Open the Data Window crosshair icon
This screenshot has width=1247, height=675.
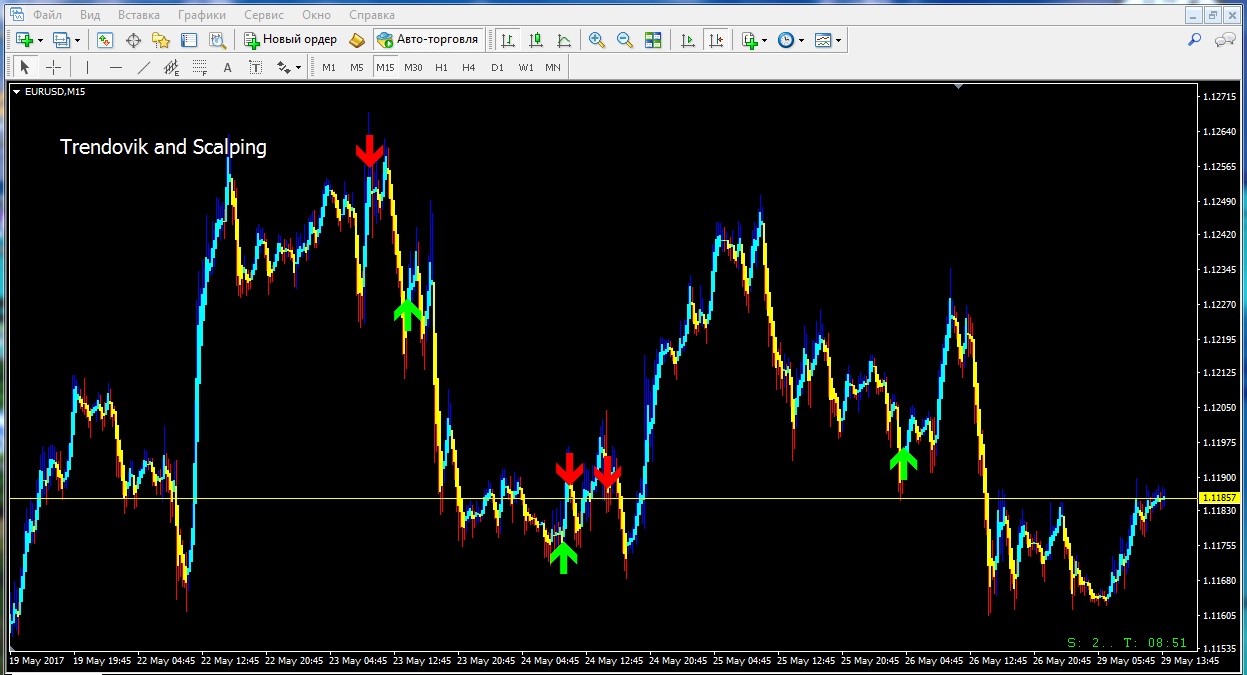pyautogui.click(x=133, y=40)
